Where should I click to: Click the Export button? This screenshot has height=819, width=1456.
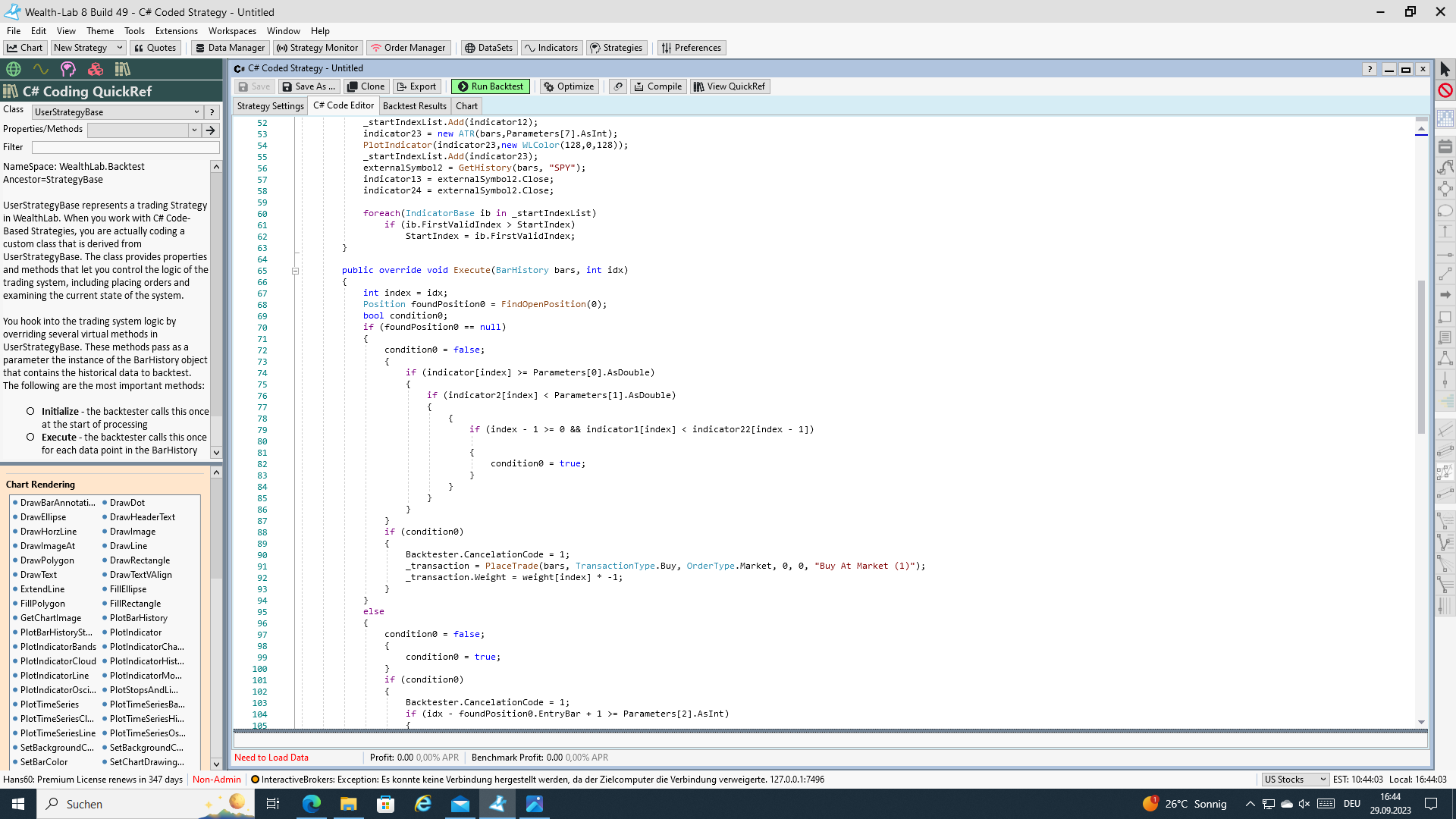416,86
